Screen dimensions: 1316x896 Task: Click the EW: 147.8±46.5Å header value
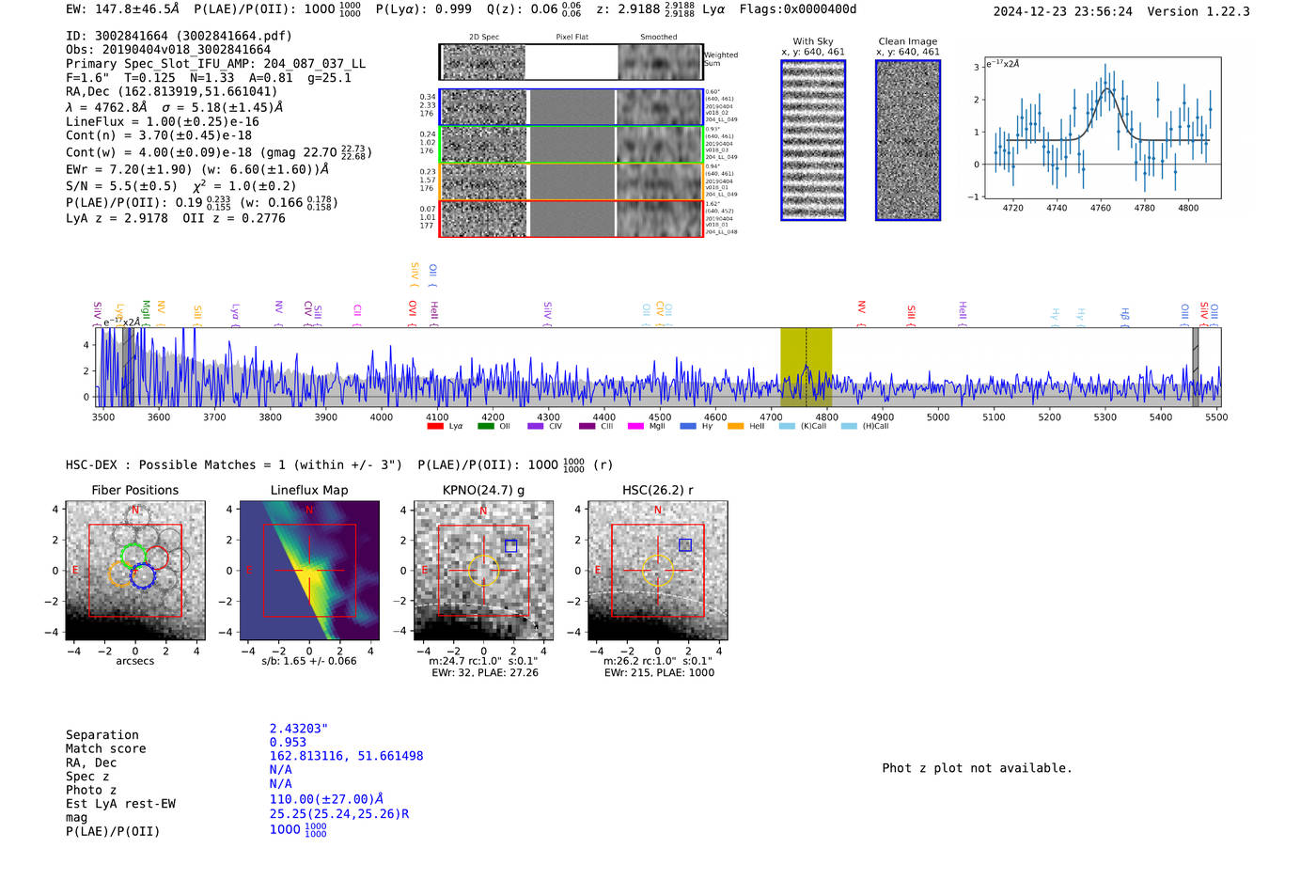(122, 9)
